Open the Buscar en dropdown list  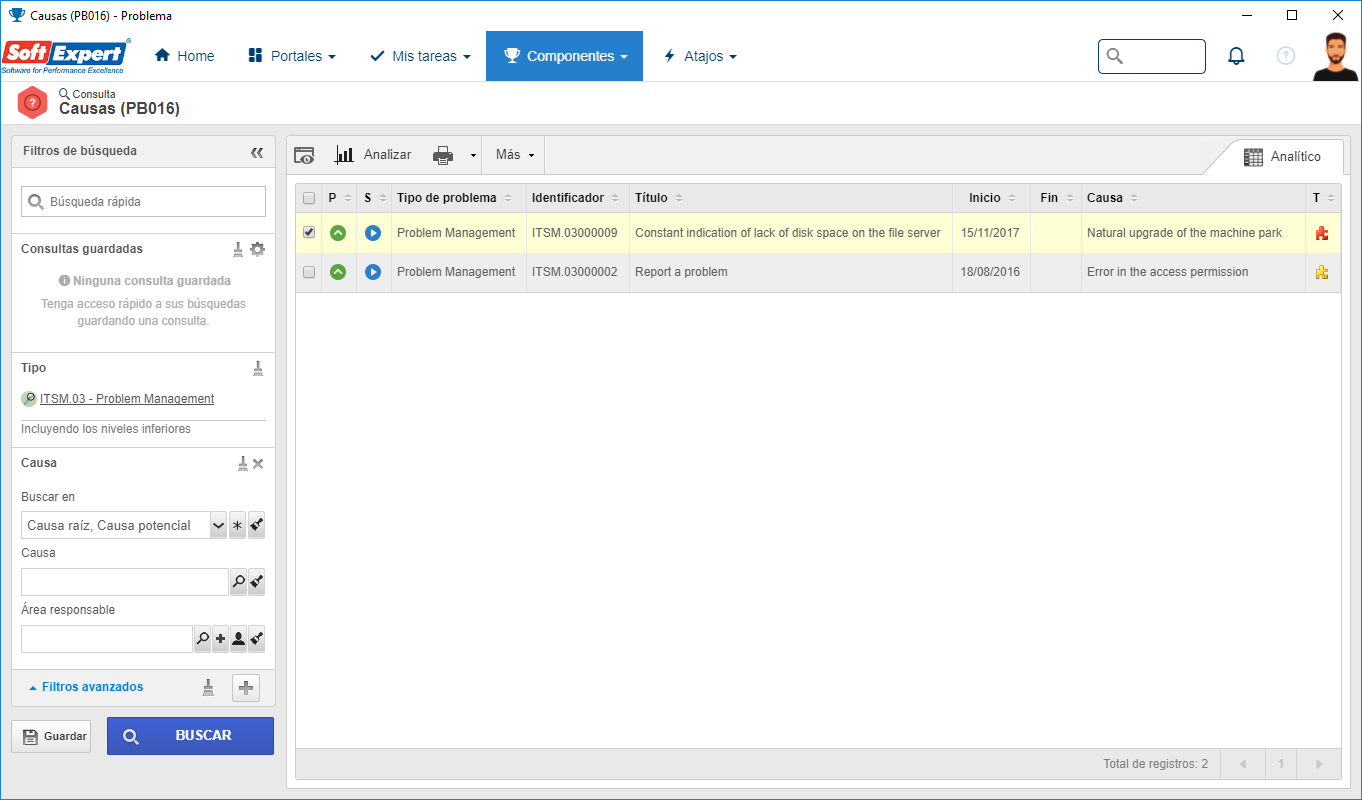click(218, 525)
